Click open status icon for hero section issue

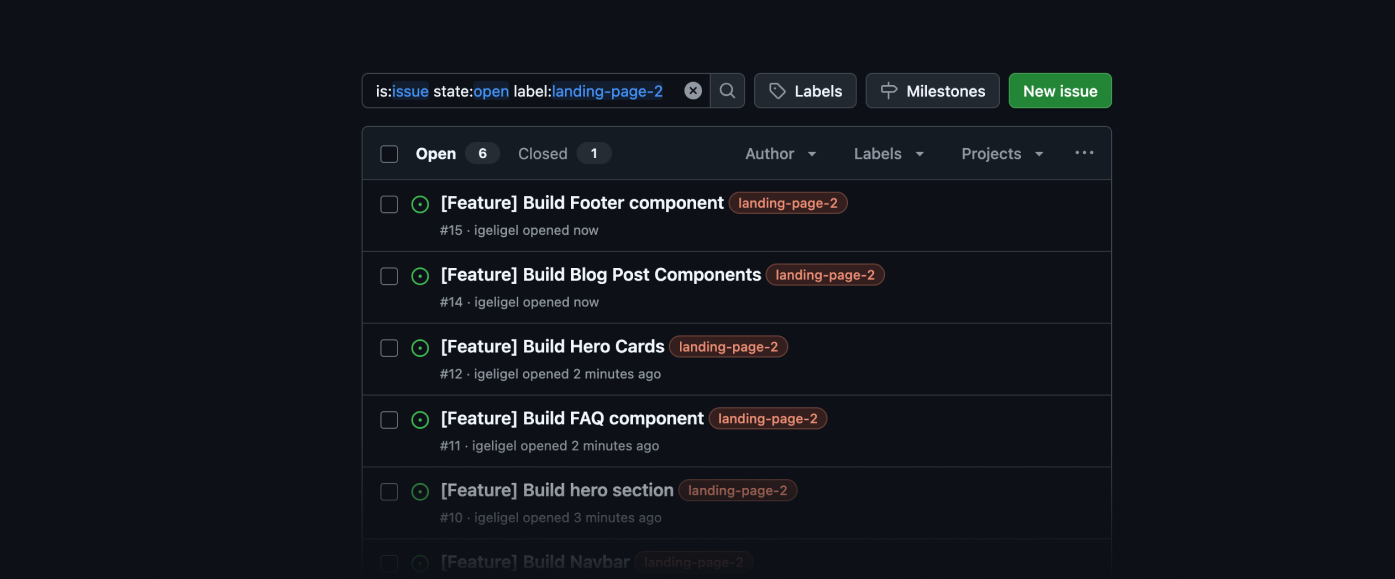point(420,492)
